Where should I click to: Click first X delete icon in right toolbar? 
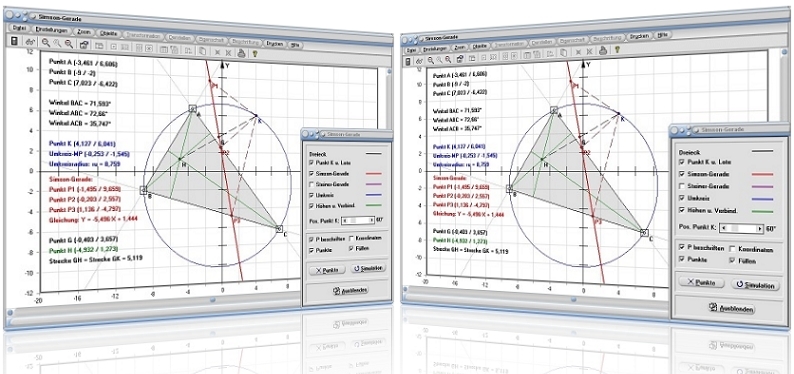[578, 52]
